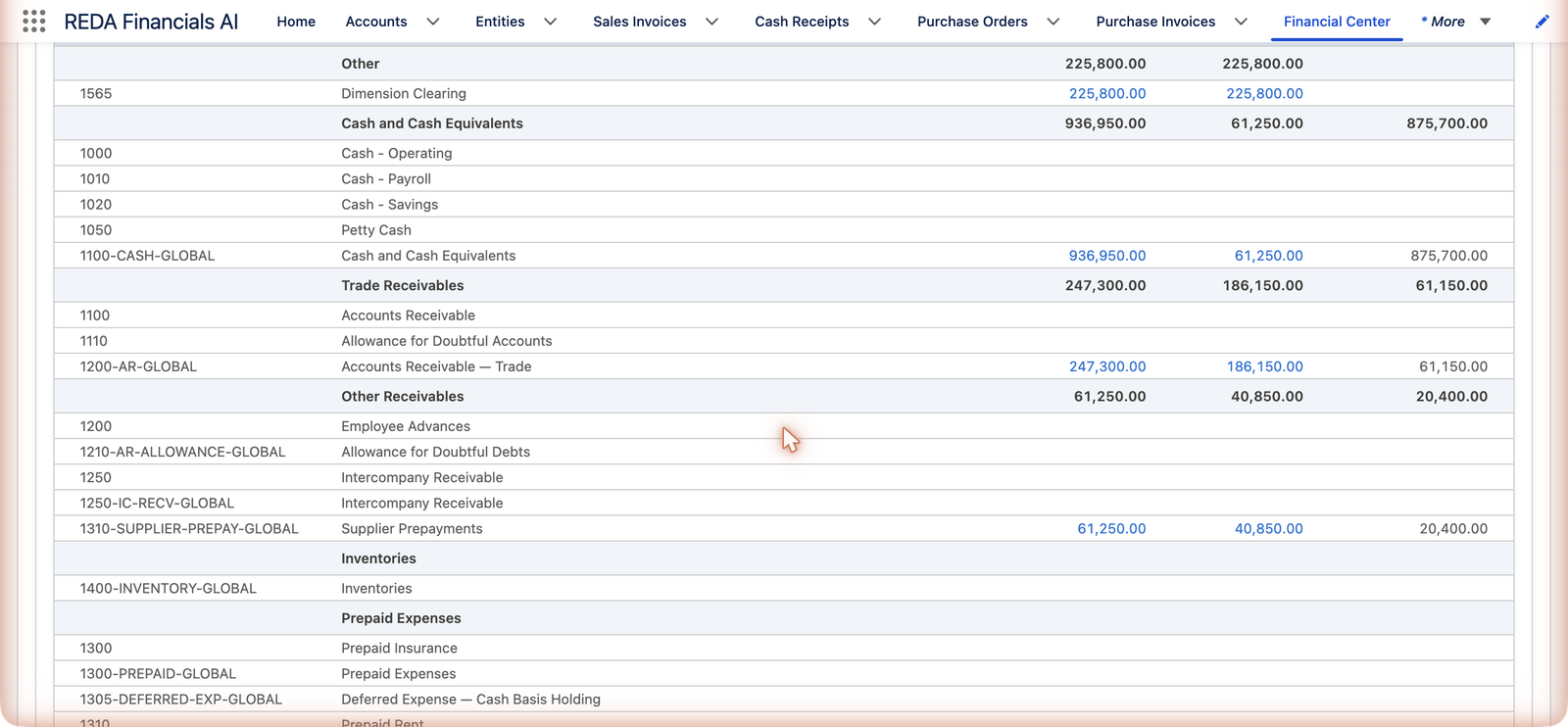
Task: Select the Allowance for Doubtful Accounts row
Action: pyautogui.click(x=784, y=341)
